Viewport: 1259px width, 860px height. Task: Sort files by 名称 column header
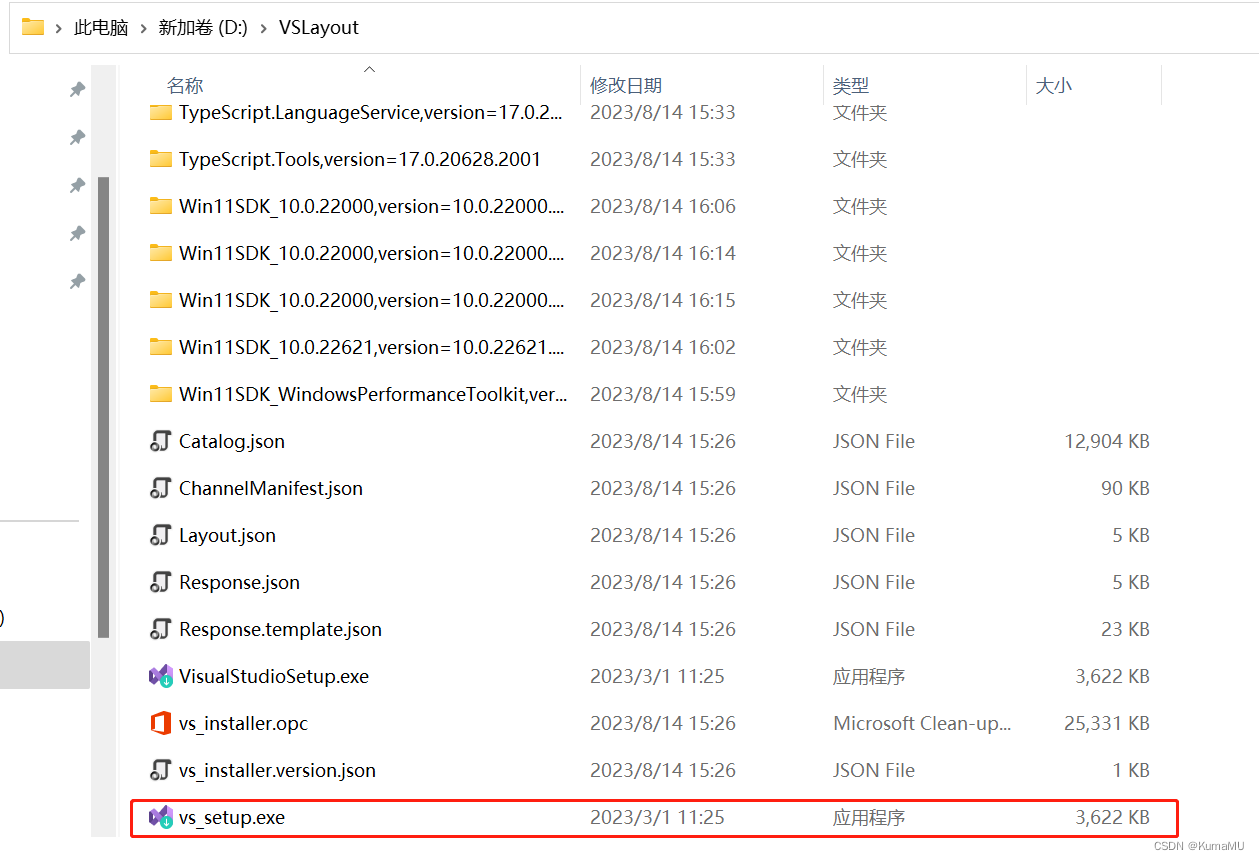click(185, 86)
